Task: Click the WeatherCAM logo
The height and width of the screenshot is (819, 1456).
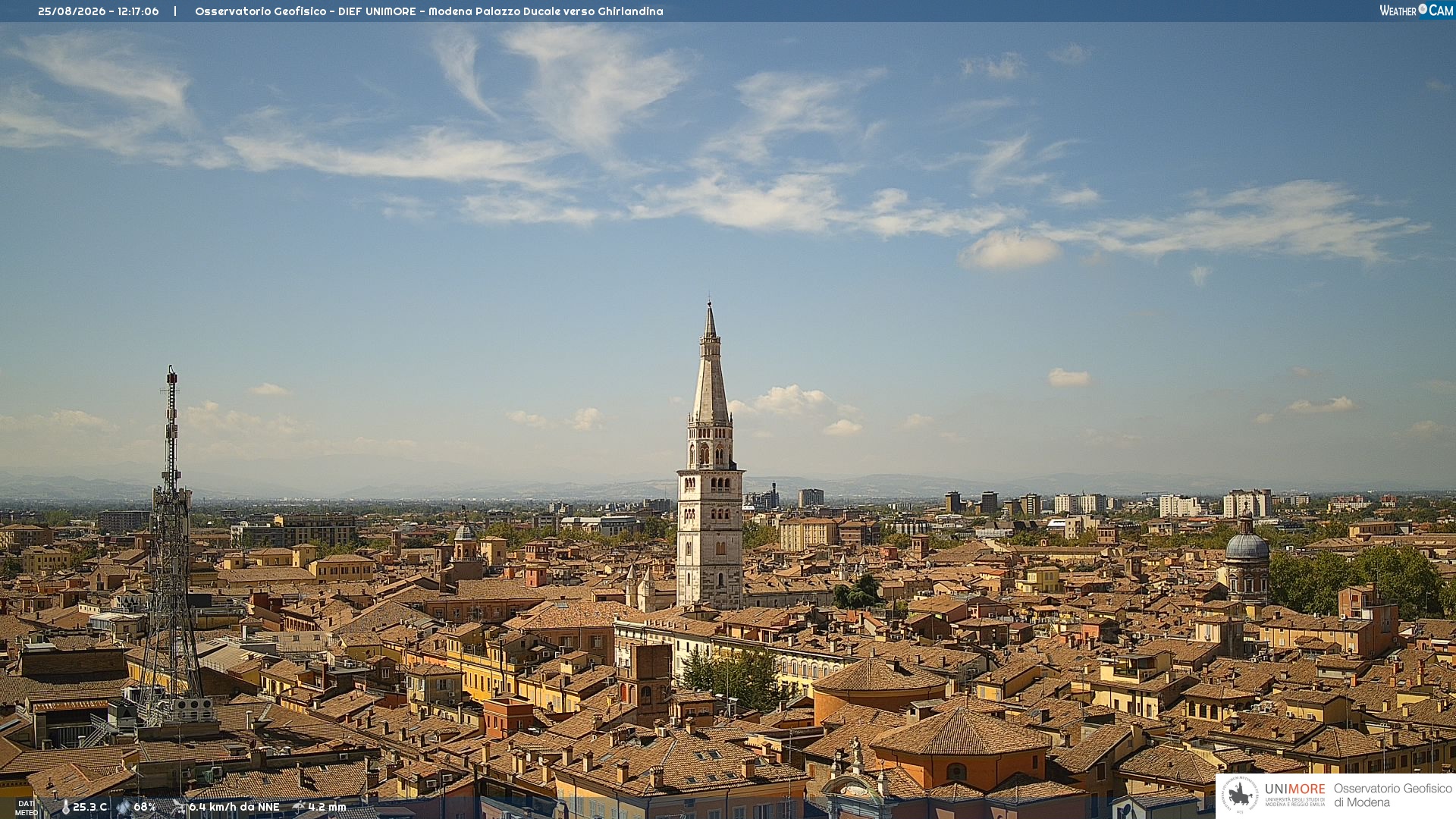Action: point(1416,11)
